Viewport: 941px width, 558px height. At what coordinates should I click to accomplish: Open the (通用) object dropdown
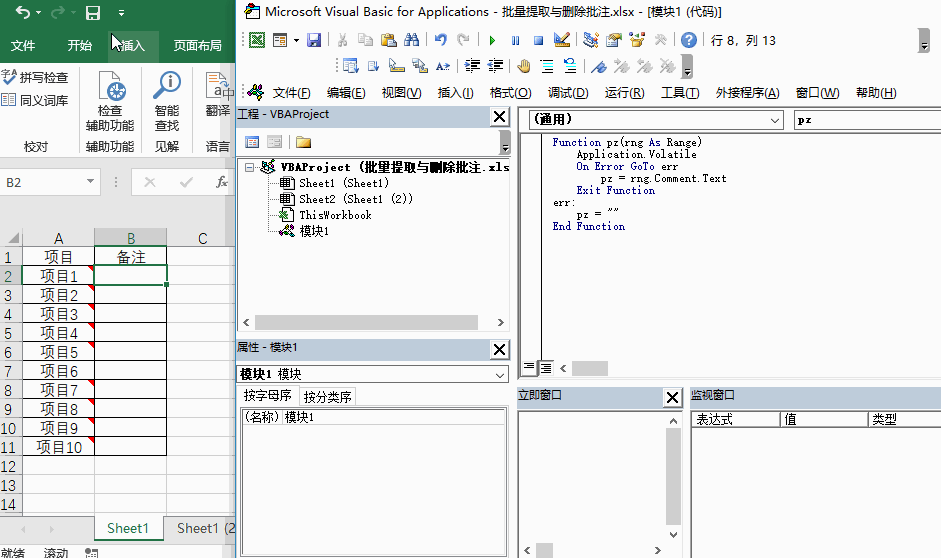click(x=775, y=120)
